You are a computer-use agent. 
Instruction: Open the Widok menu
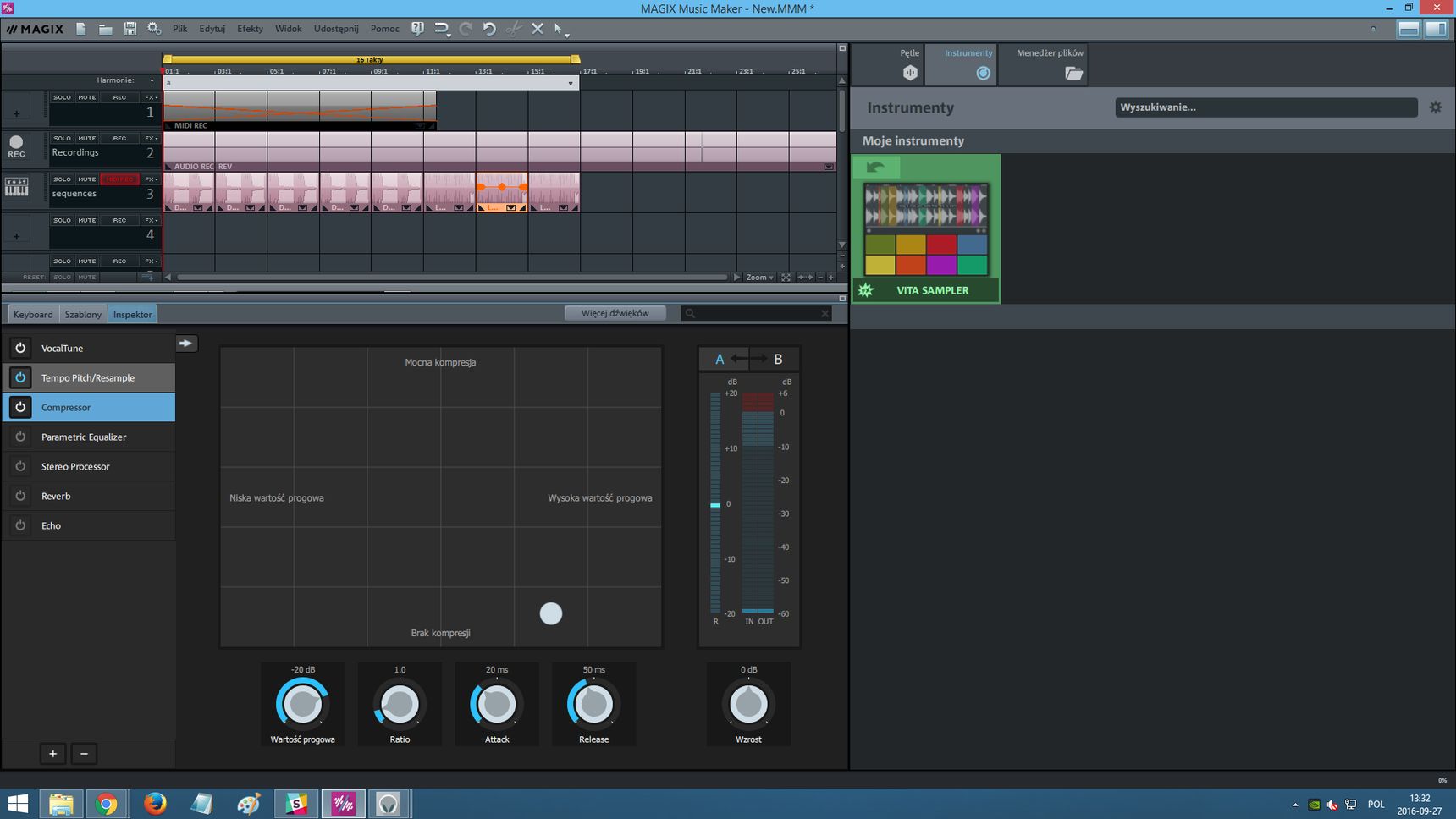coord(288,29)
